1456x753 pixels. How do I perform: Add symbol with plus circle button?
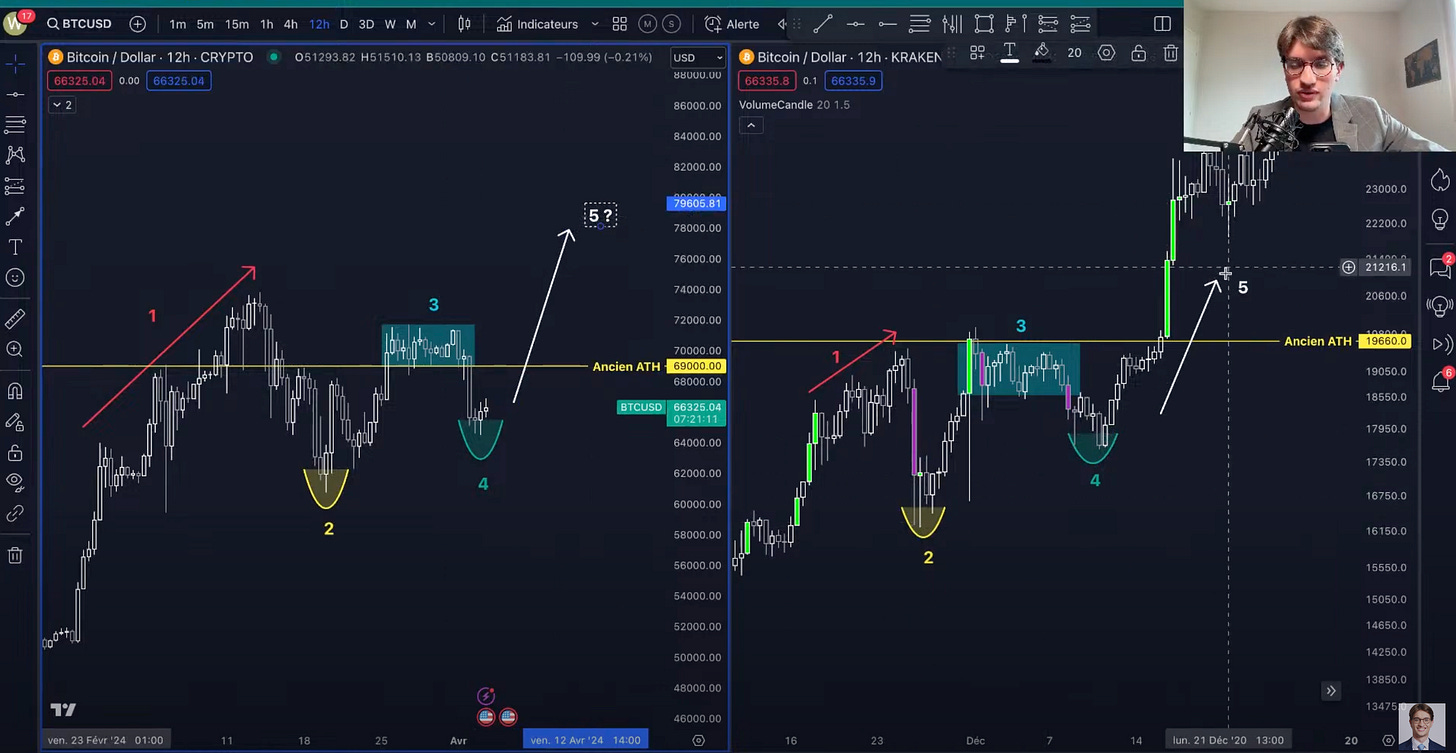tap(138, 24)
